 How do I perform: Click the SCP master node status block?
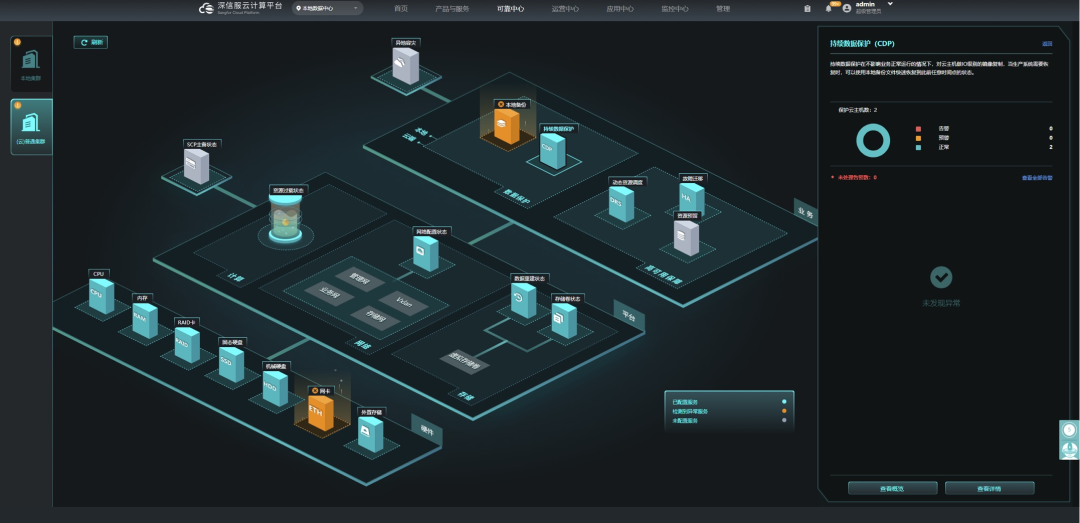tap(197, 166)
